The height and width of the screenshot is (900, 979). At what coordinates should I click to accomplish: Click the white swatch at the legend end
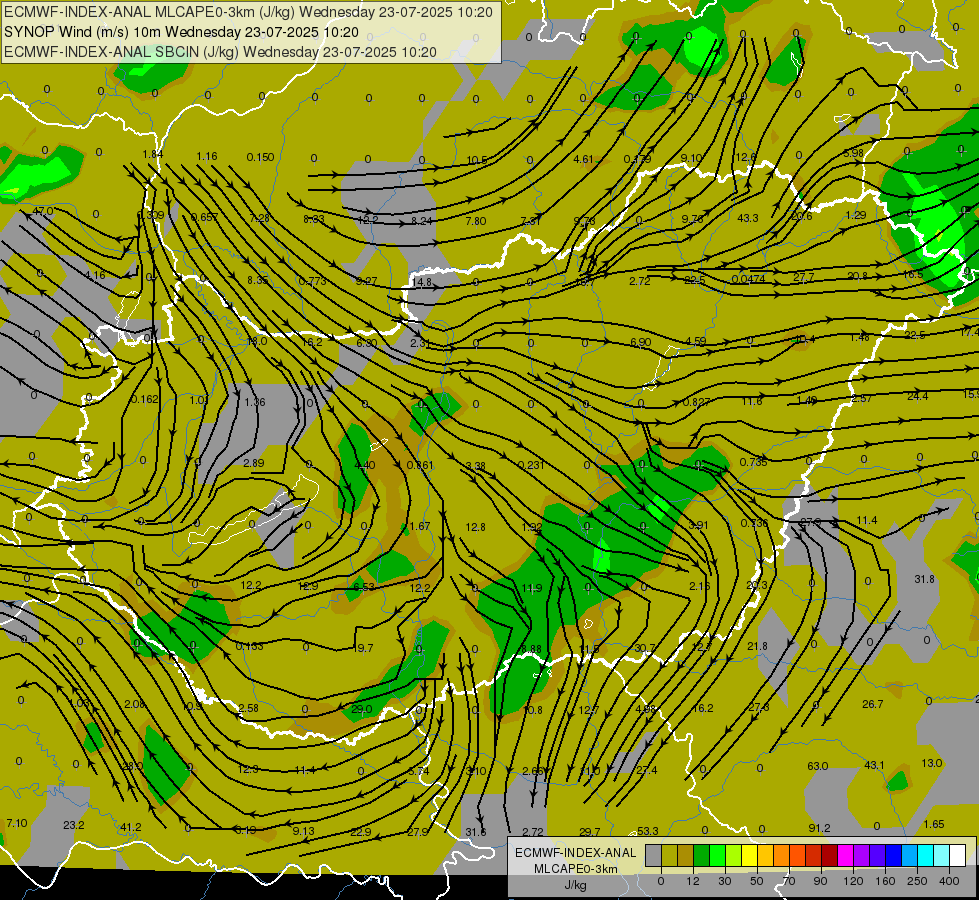click(958, 855)
